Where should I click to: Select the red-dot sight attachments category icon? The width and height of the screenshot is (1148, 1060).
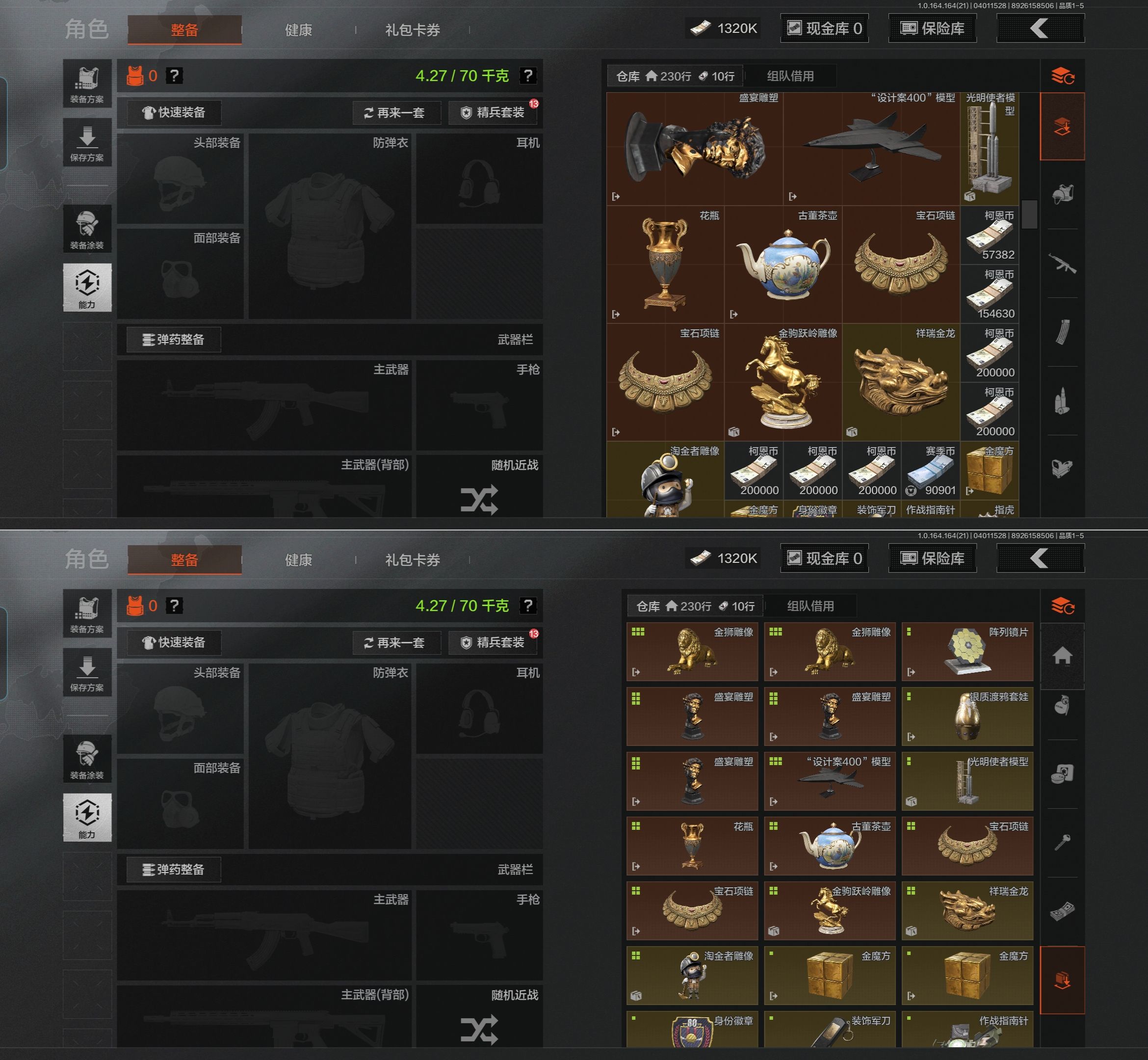click(1063, 469)
